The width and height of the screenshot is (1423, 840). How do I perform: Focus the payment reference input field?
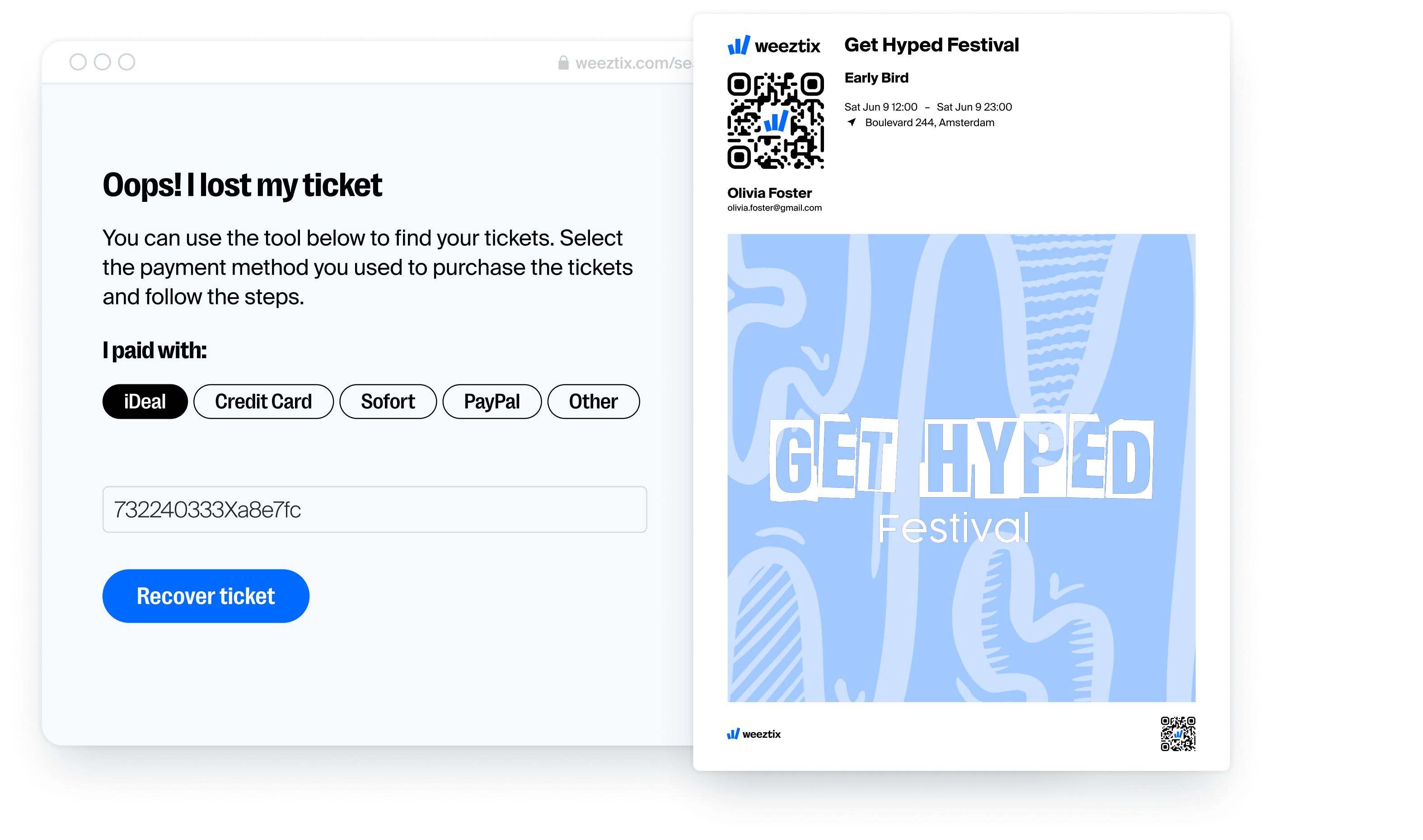pos(374,509)
